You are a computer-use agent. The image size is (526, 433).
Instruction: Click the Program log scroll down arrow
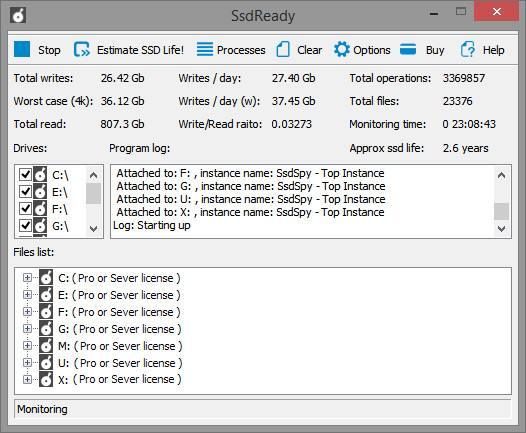click(x=502, y=229)
